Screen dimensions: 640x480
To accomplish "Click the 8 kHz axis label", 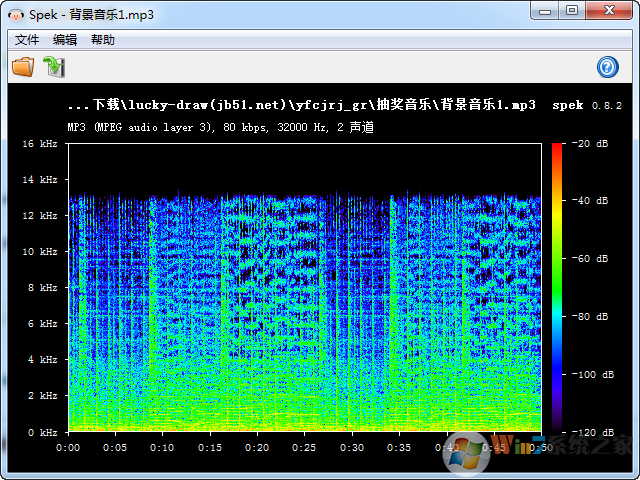I will (42, 288).
